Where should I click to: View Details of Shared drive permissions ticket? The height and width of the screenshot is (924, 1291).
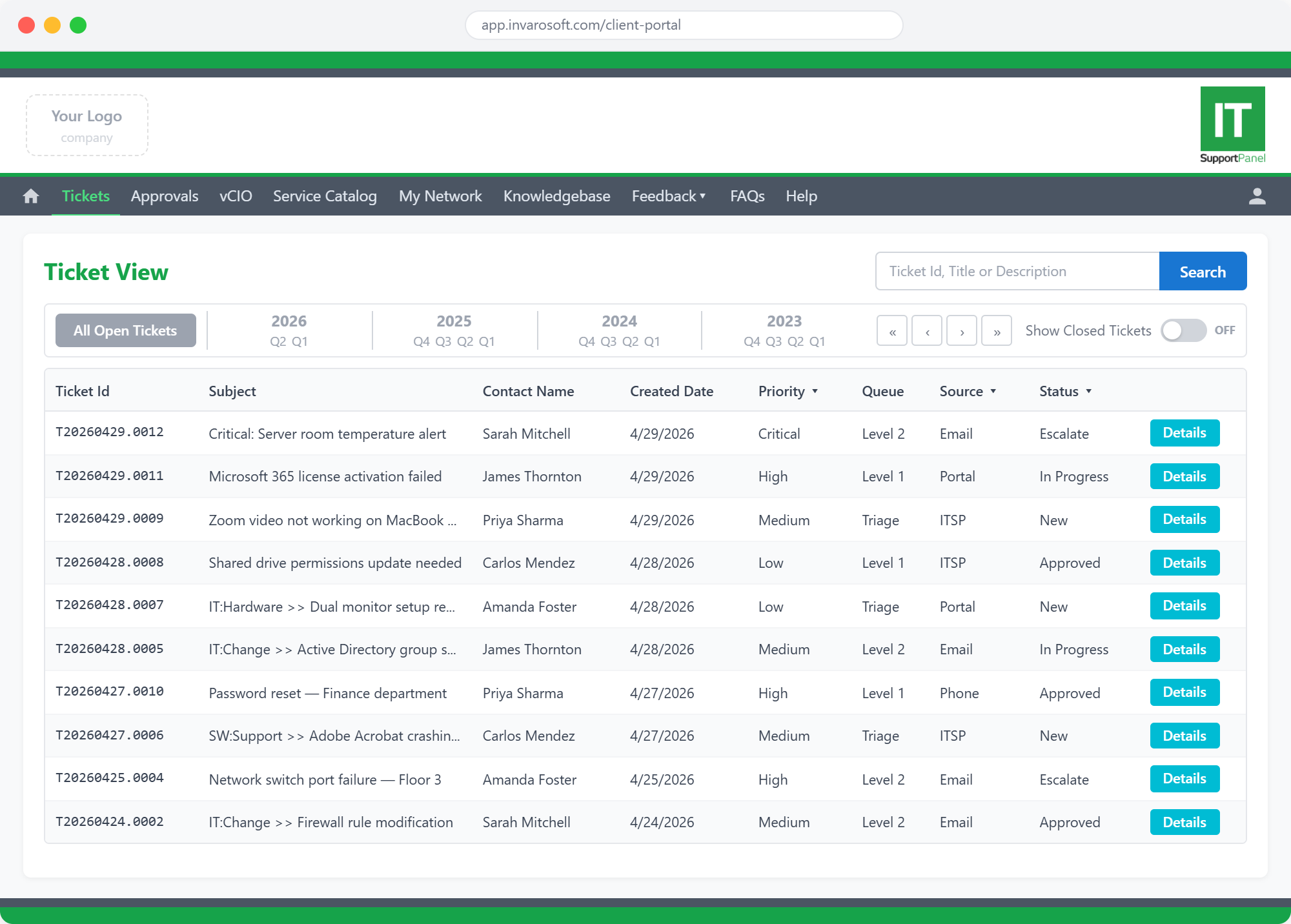[x=1184, y=563]
